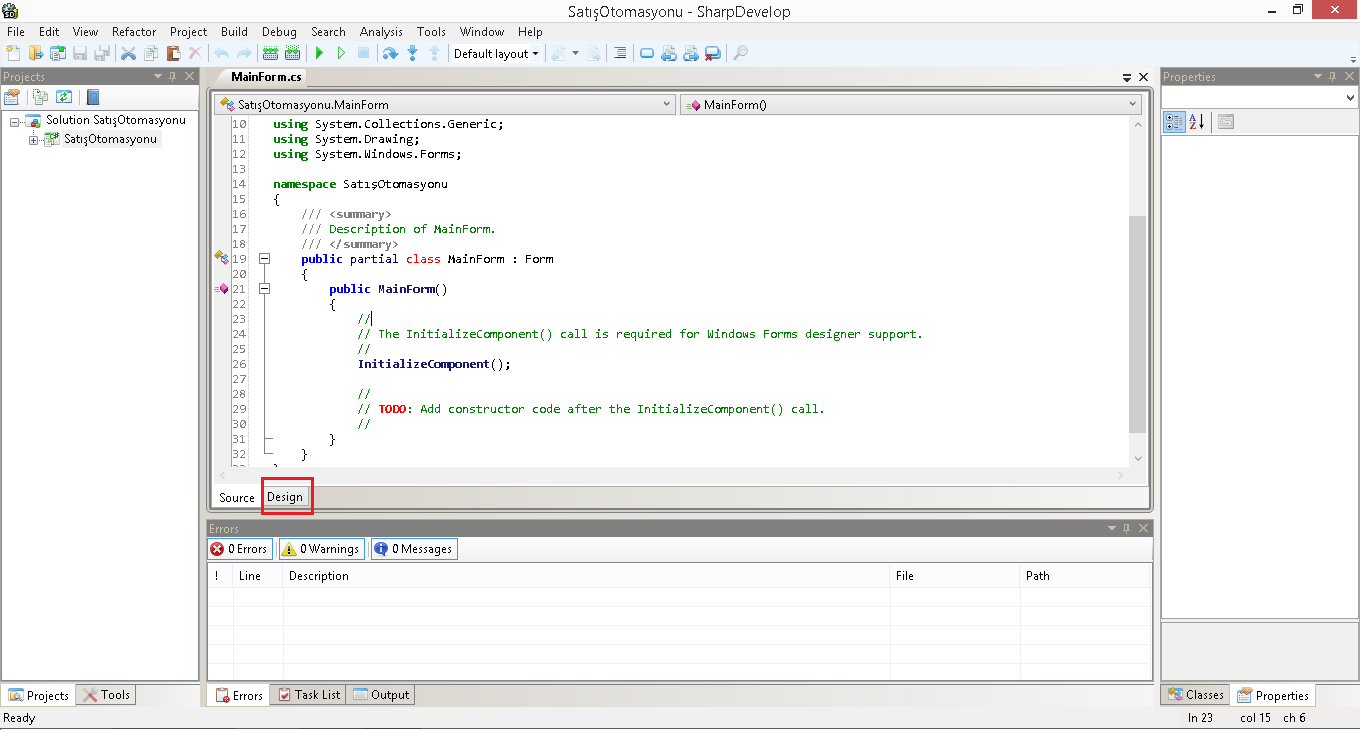Click the Next Bookmark toolbar icon
The image size is (1360, 730).
691,53
